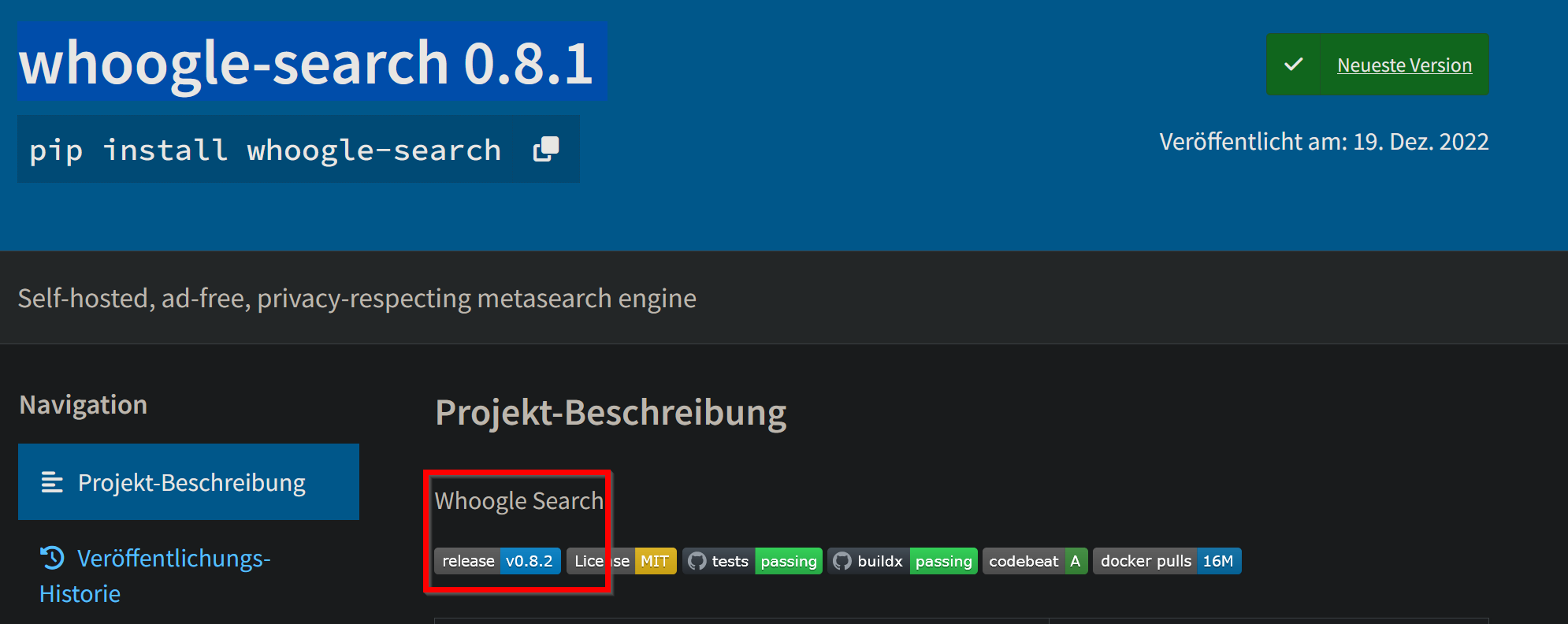Image resolution: width=1568 pixels, height=624 pixels.
Task: Click the pip install whoogle-search command text
Action: pyautogui.click(x=265, y=150)
